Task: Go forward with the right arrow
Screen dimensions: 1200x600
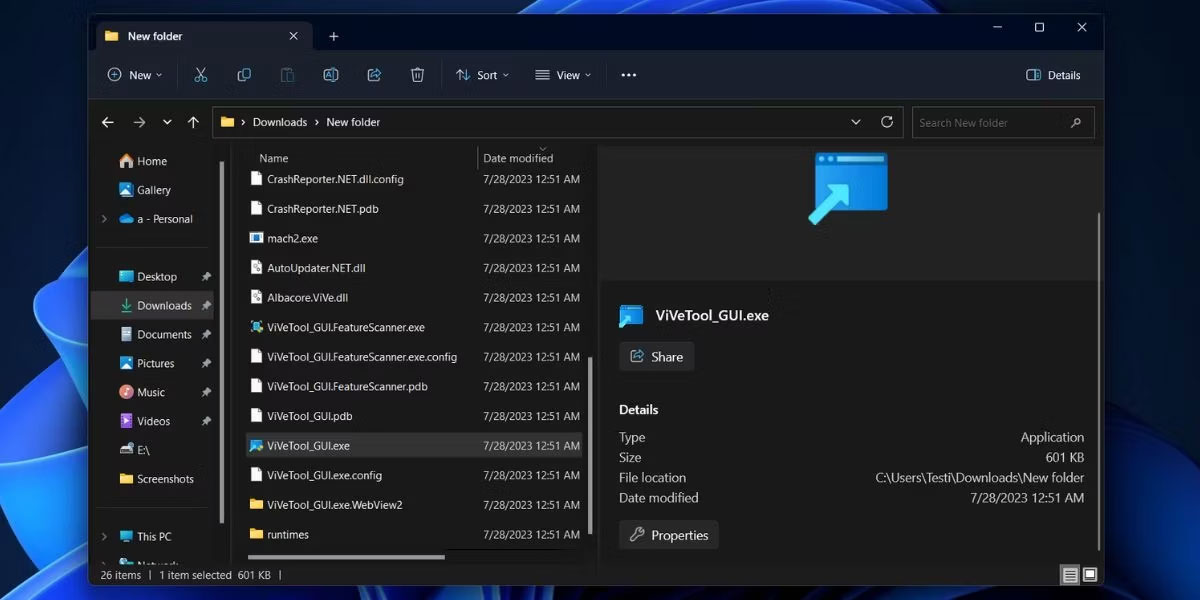Action: (139, 122)
